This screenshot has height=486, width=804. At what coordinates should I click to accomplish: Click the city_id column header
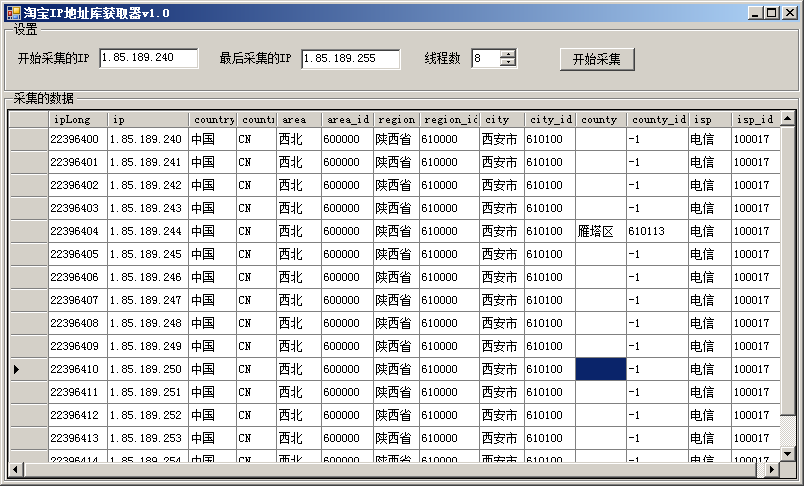click(550, 119)
